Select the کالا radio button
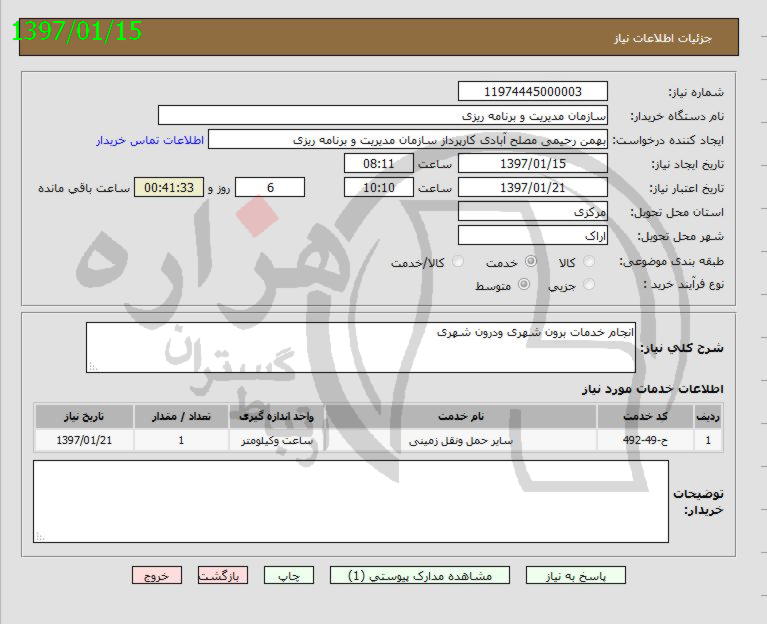This screenshot has height=624, width=767. click(589, 262)
